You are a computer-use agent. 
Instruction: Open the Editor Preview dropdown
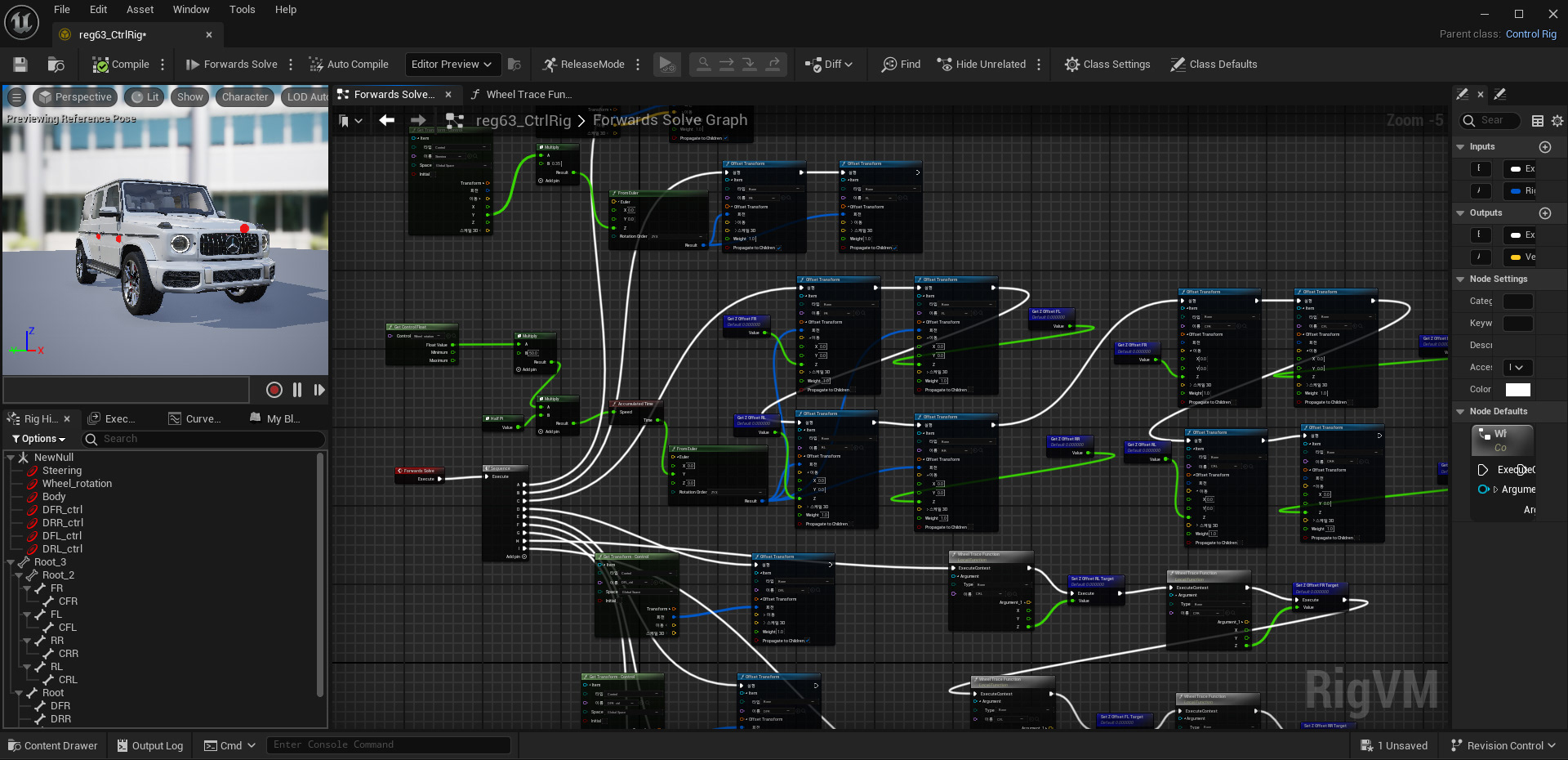point(452,65)
